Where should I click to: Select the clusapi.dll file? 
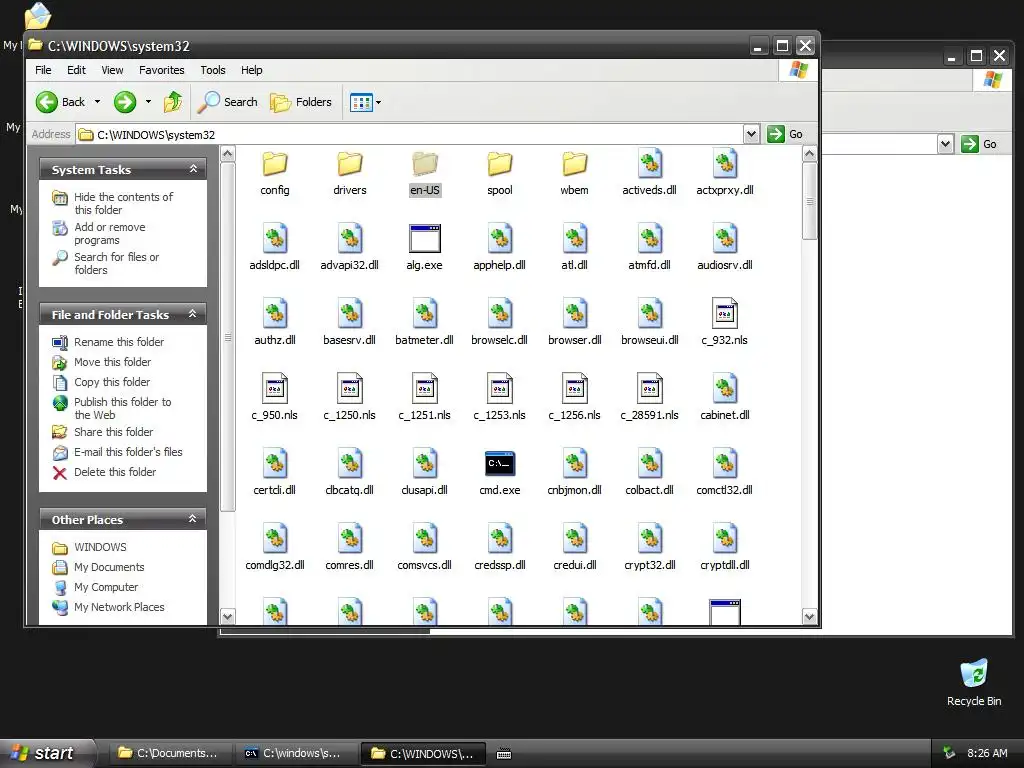(x=424, y=473)
